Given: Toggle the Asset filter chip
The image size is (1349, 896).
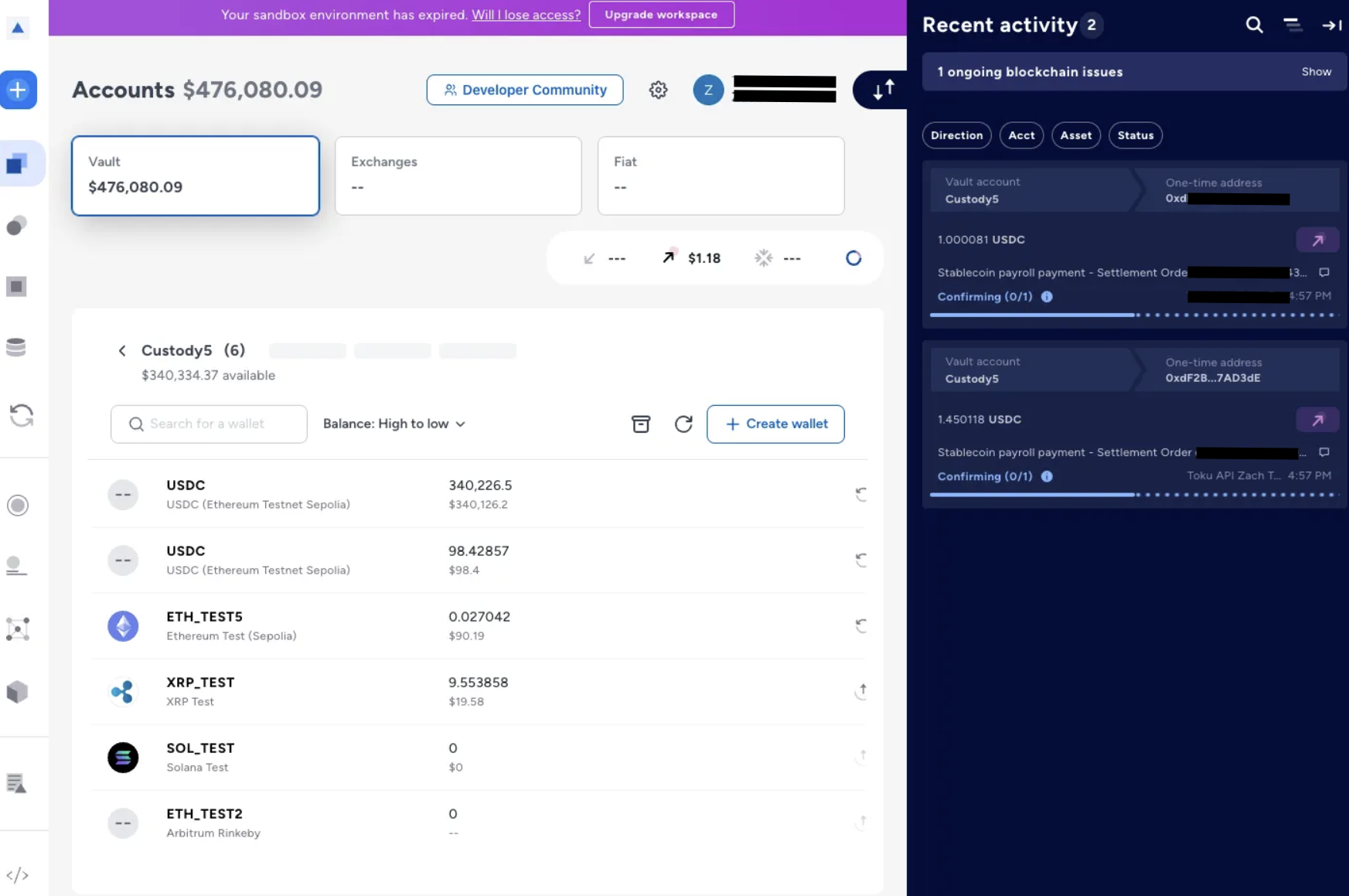Looking at the screenshot, I should (1075, 135).
